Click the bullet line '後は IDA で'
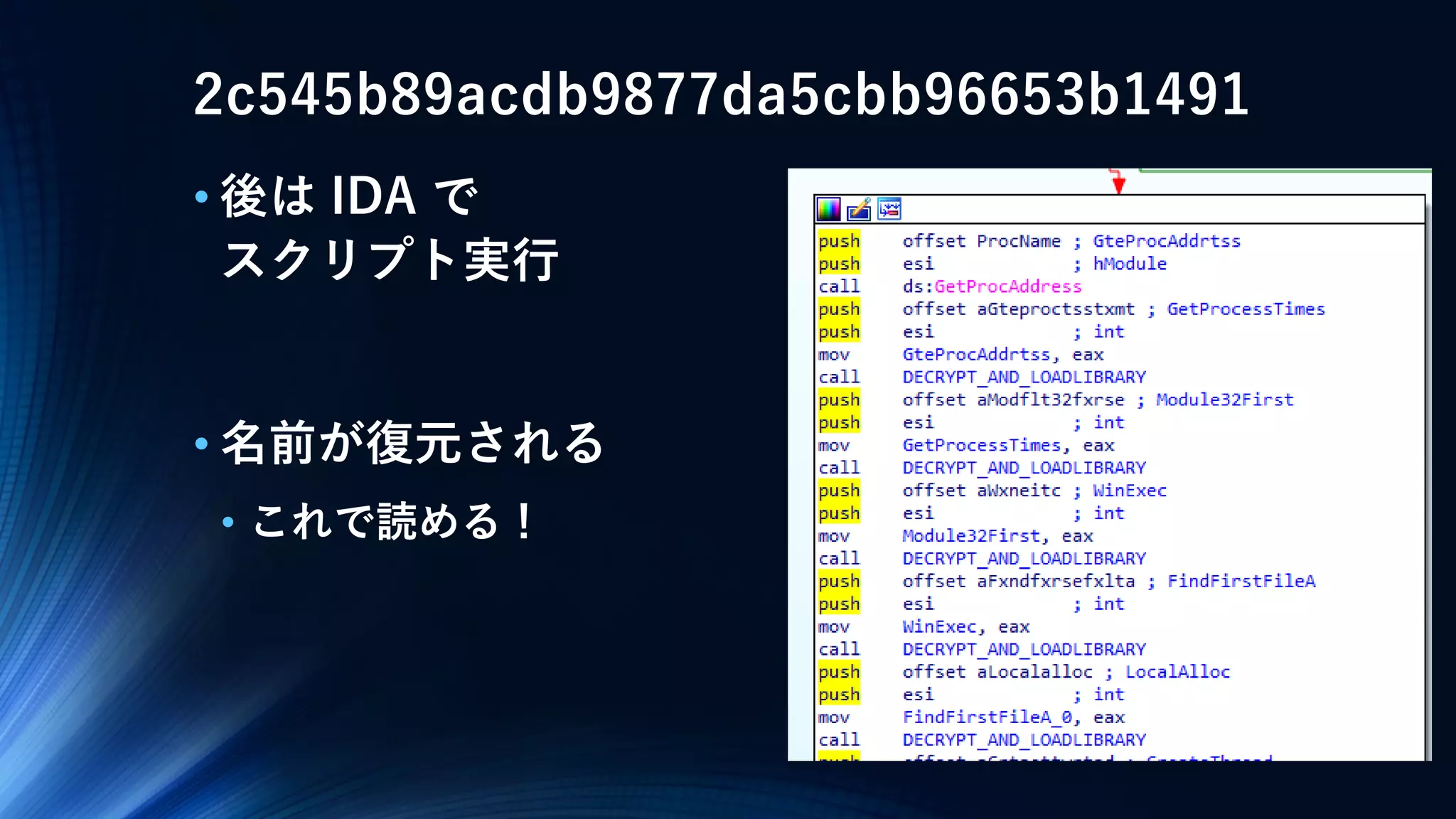Viewport: 1456px width, 819px height. click(349, 196)
